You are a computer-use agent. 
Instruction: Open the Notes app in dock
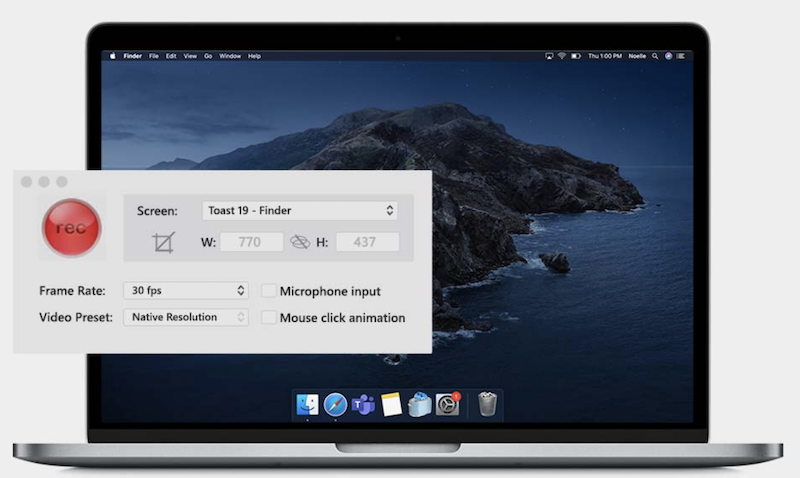tap(391, 404)
